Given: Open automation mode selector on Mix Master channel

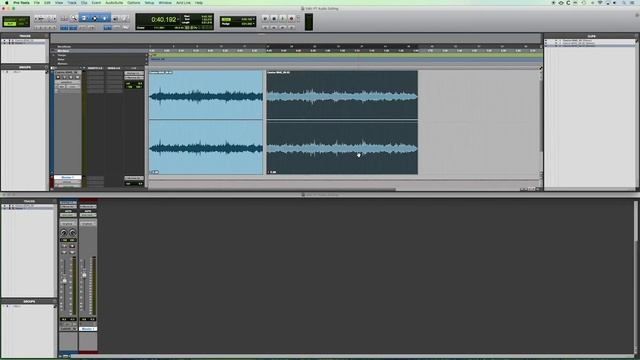Looking at the screenshot, I should click(88, 215).
